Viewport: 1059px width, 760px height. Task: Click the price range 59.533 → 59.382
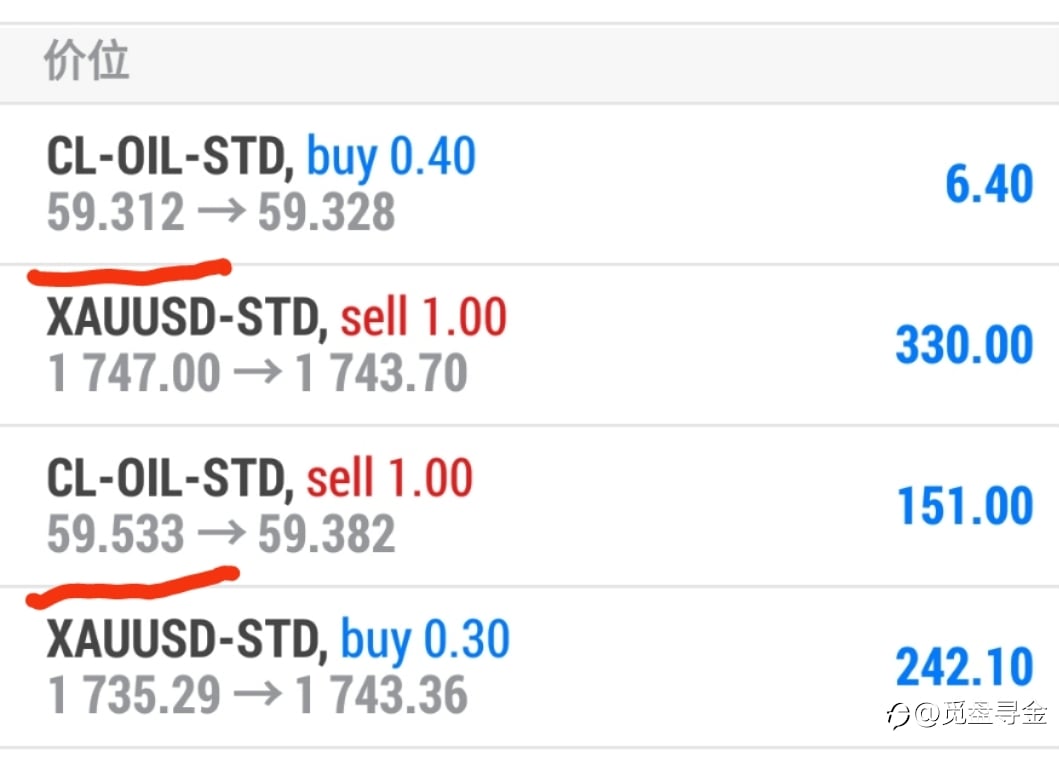pyautogui.click(x=221, y=534)
